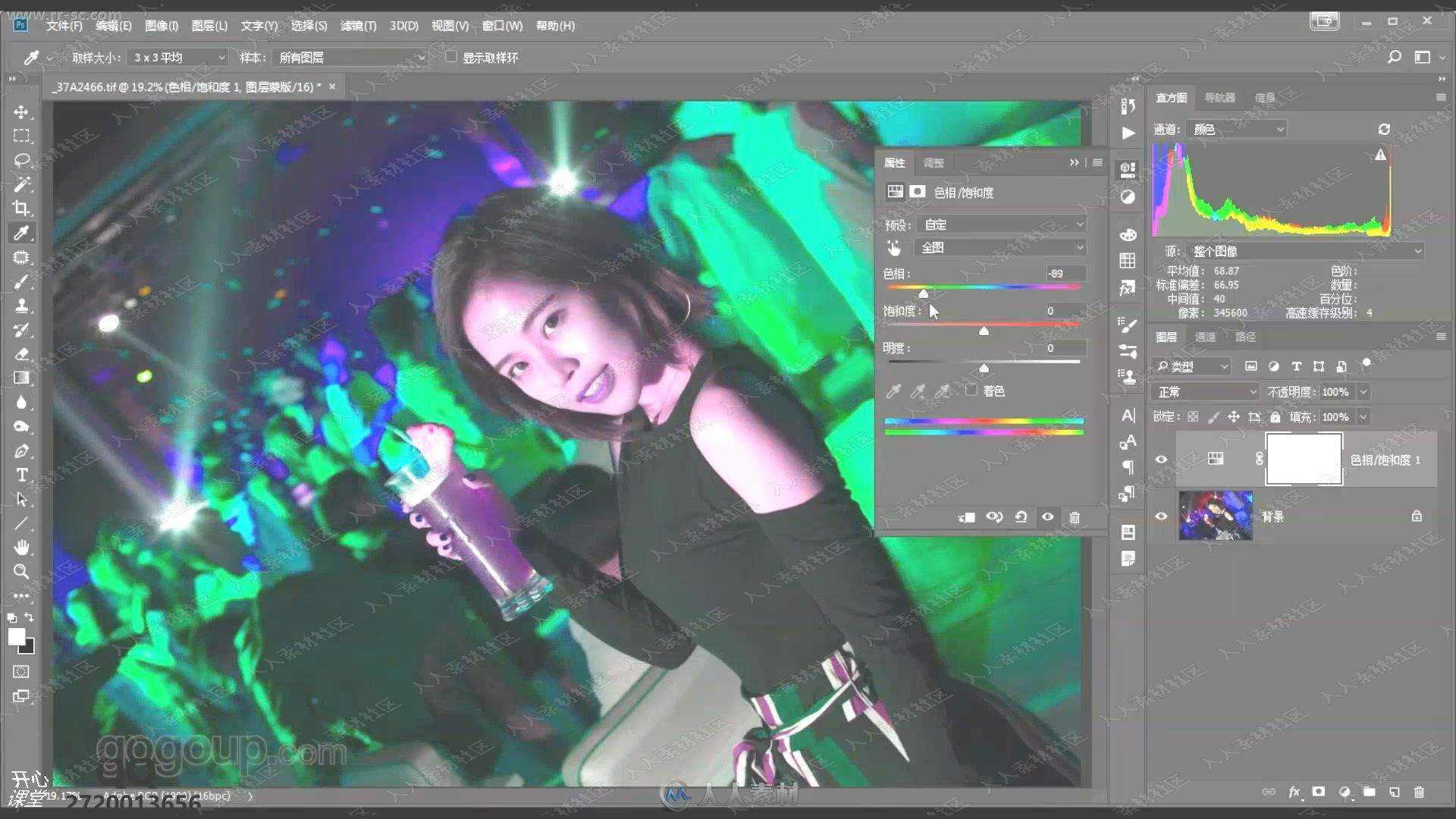Click the Hue value field showing -89

point(1065,273)
